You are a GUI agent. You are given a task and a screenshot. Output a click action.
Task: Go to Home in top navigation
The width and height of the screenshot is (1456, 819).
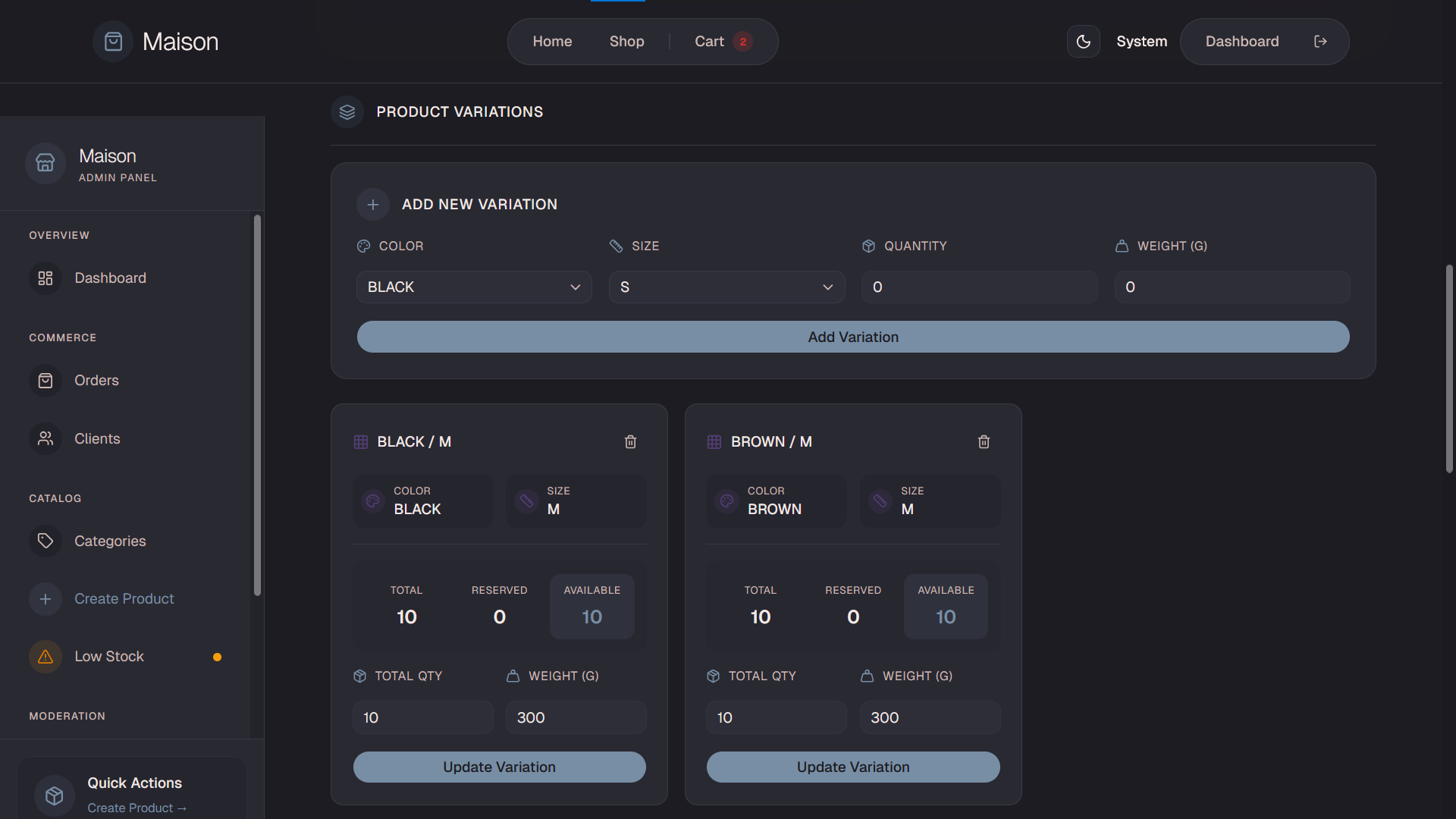coord(552,42)
